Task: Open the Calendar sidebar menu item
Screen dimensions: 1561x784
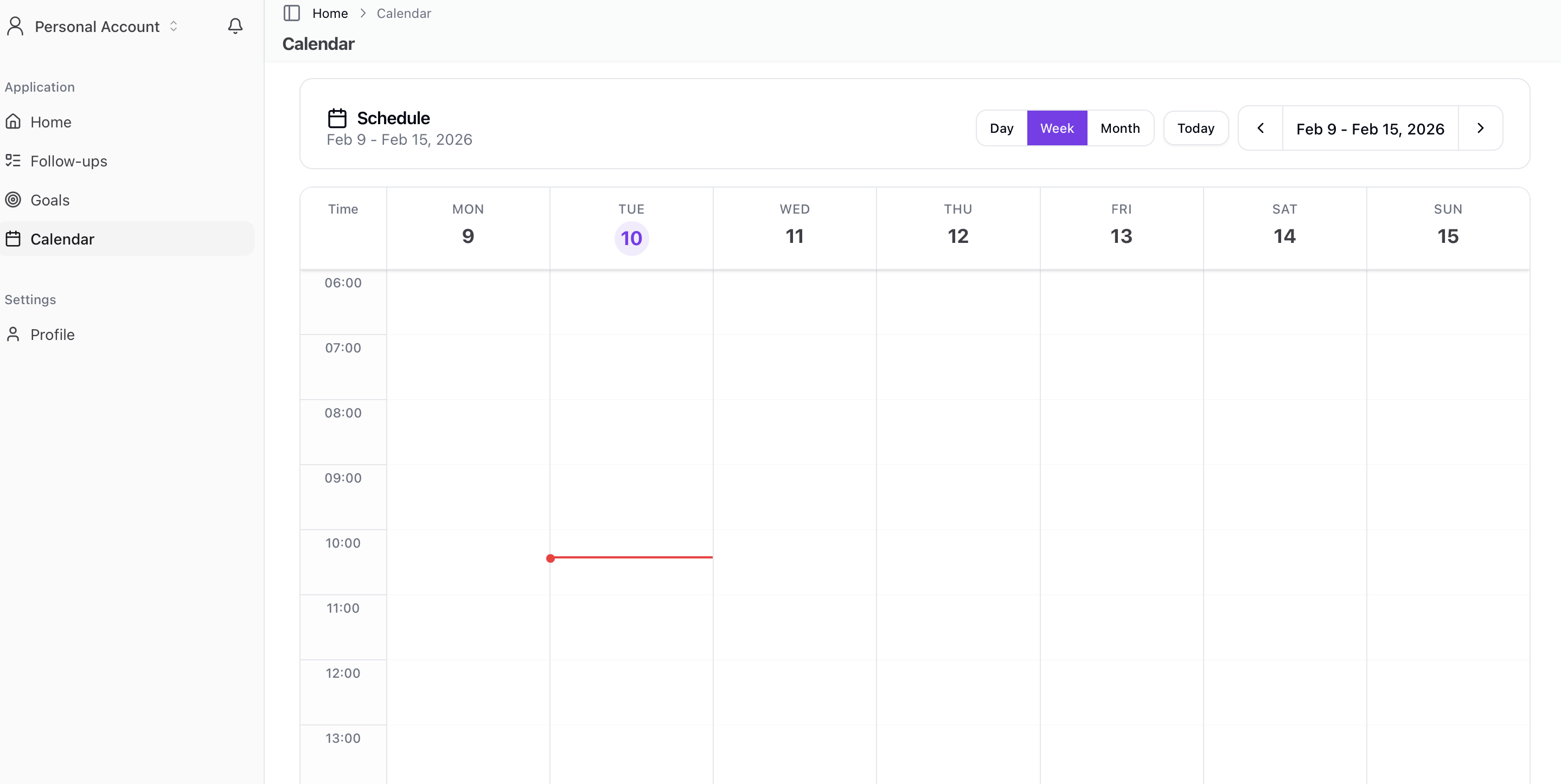Action: tap(62, 239)
